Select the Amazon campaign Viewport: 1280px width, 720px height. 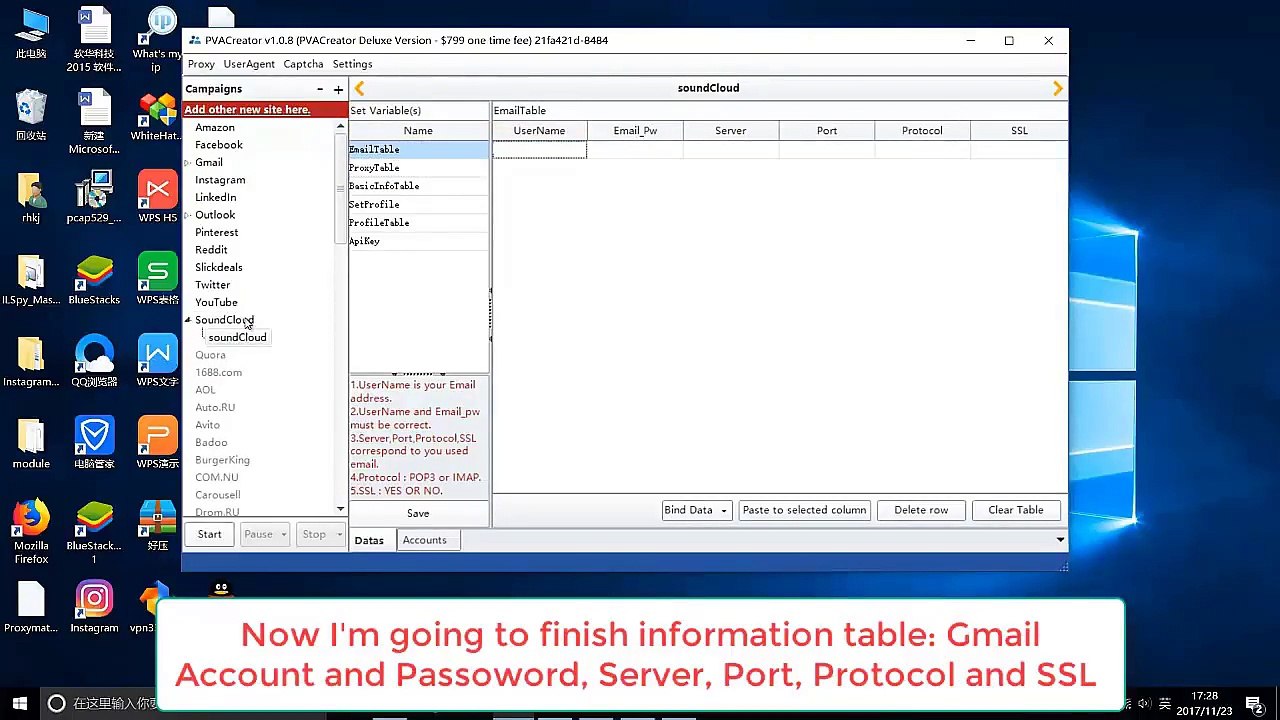[x=215, y=127]
